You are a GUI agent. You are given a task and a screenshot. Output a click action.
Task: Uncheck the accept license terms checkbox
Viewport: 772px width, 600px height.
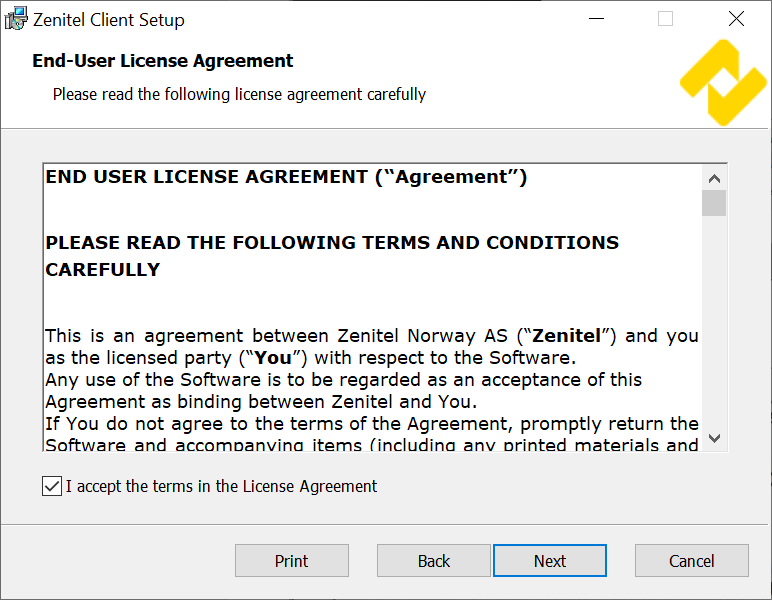[x=52, y=487]
